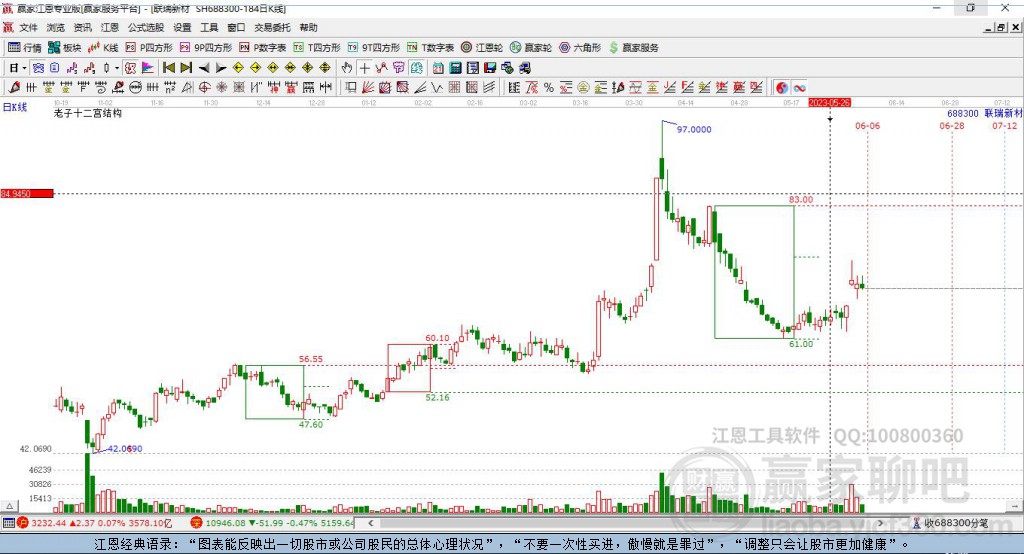Screen dimensions: 1024x554
Task: Open the 江恩 menu
Action: (x=110, y=27)
